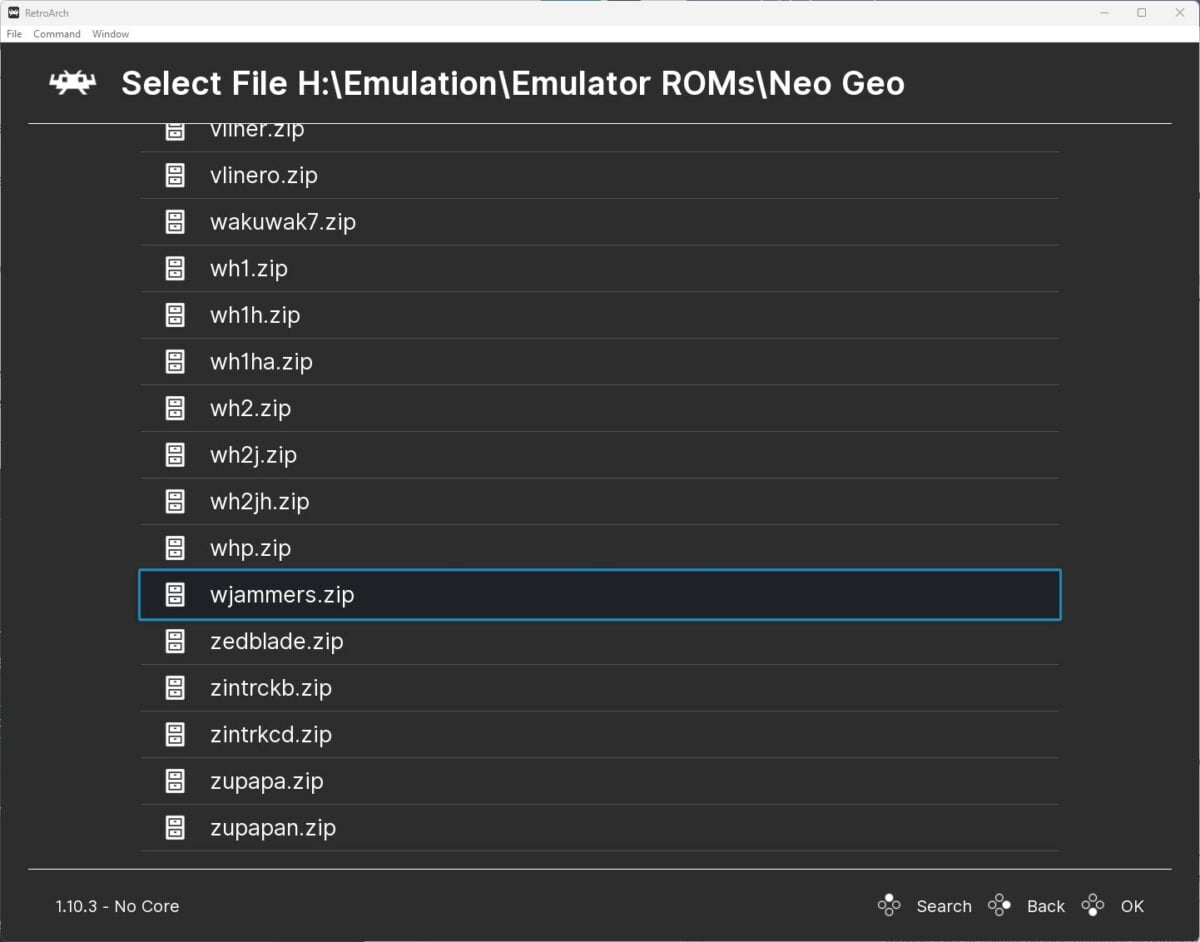
Task: Click the file icon beside zupapa.zip
Action: click(x=176, y=781)
